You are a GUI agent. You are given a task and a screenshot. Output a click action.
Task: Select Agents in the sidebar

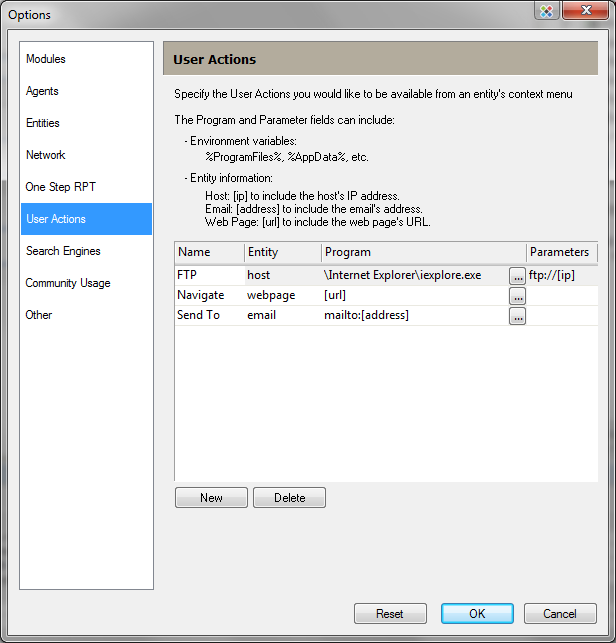(86, 91)
